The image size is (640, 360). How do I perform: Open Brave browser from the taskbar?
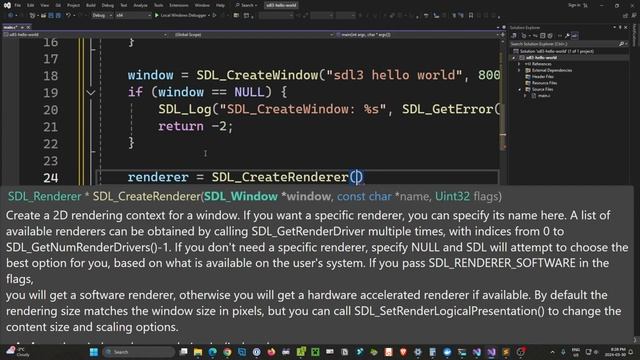coord(403,352)
